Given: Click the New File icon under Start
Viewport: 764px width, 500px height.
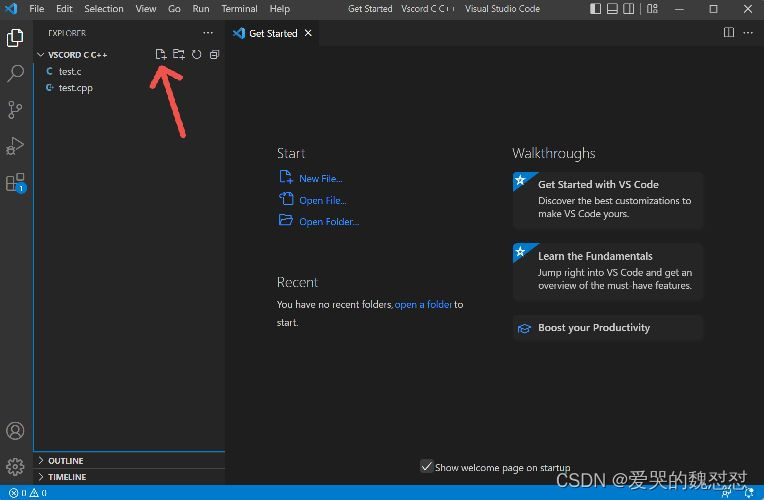Looking at the screenshot, I should pyautogui.click(x=286, y=177).
